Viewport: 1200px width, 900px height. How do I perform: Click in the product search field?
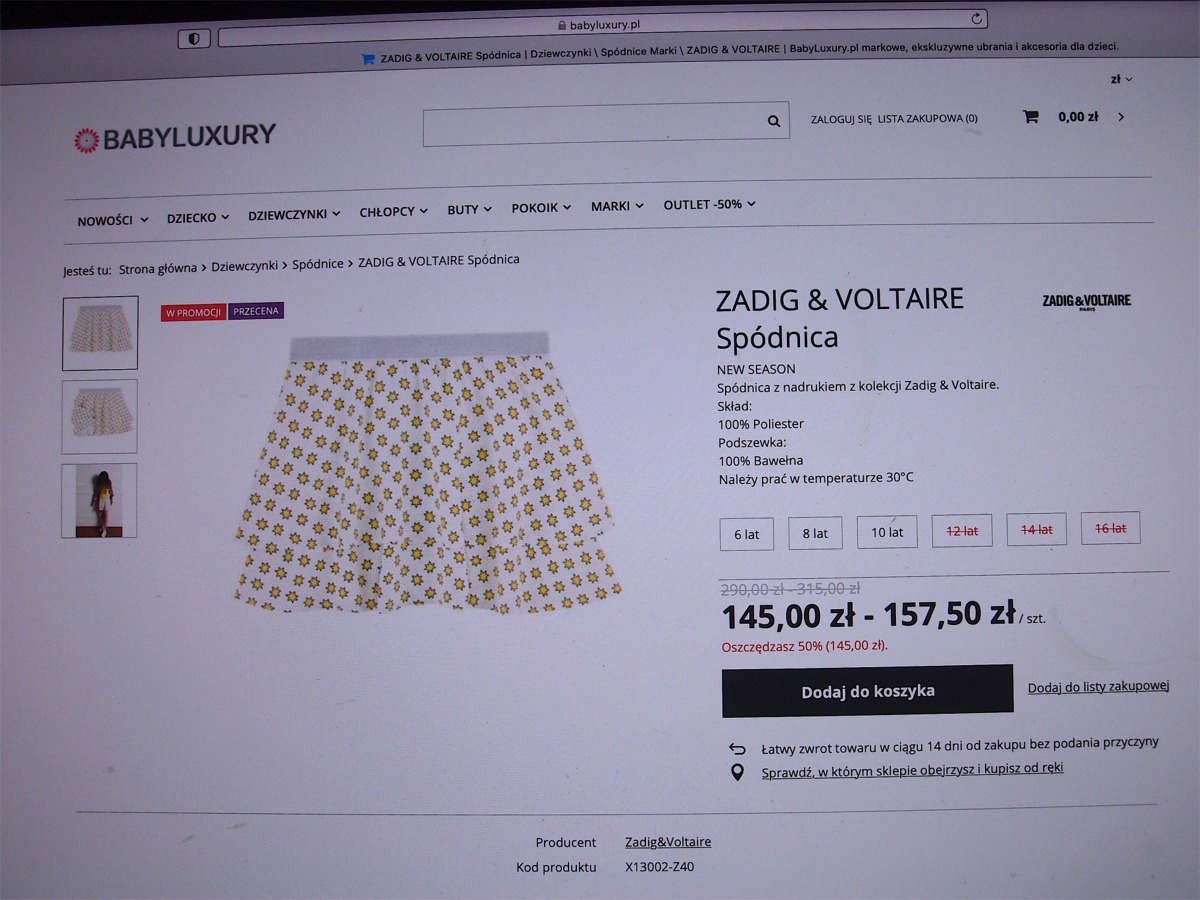592,123
